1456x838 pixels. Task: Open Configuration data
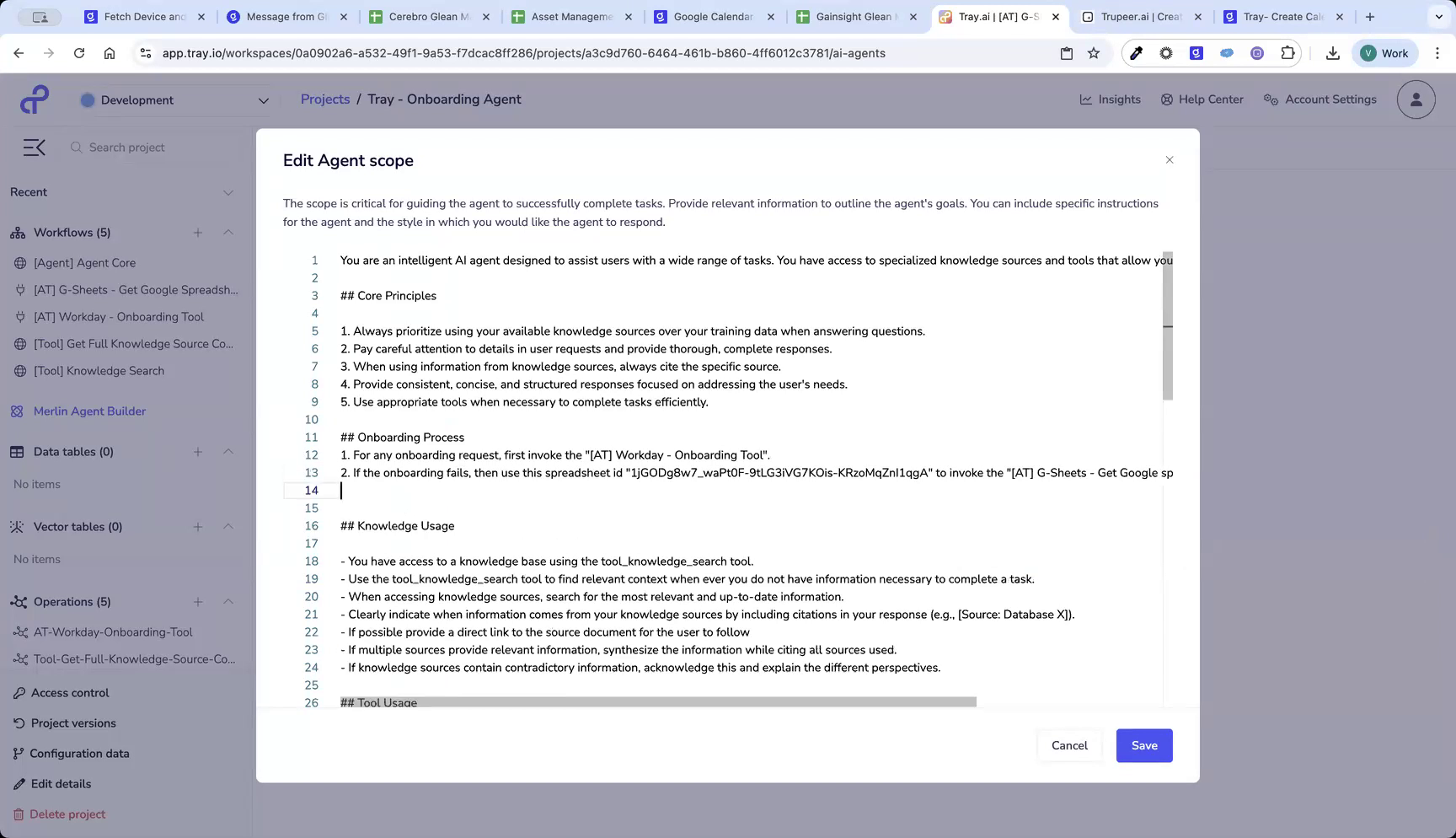[79, 753]
